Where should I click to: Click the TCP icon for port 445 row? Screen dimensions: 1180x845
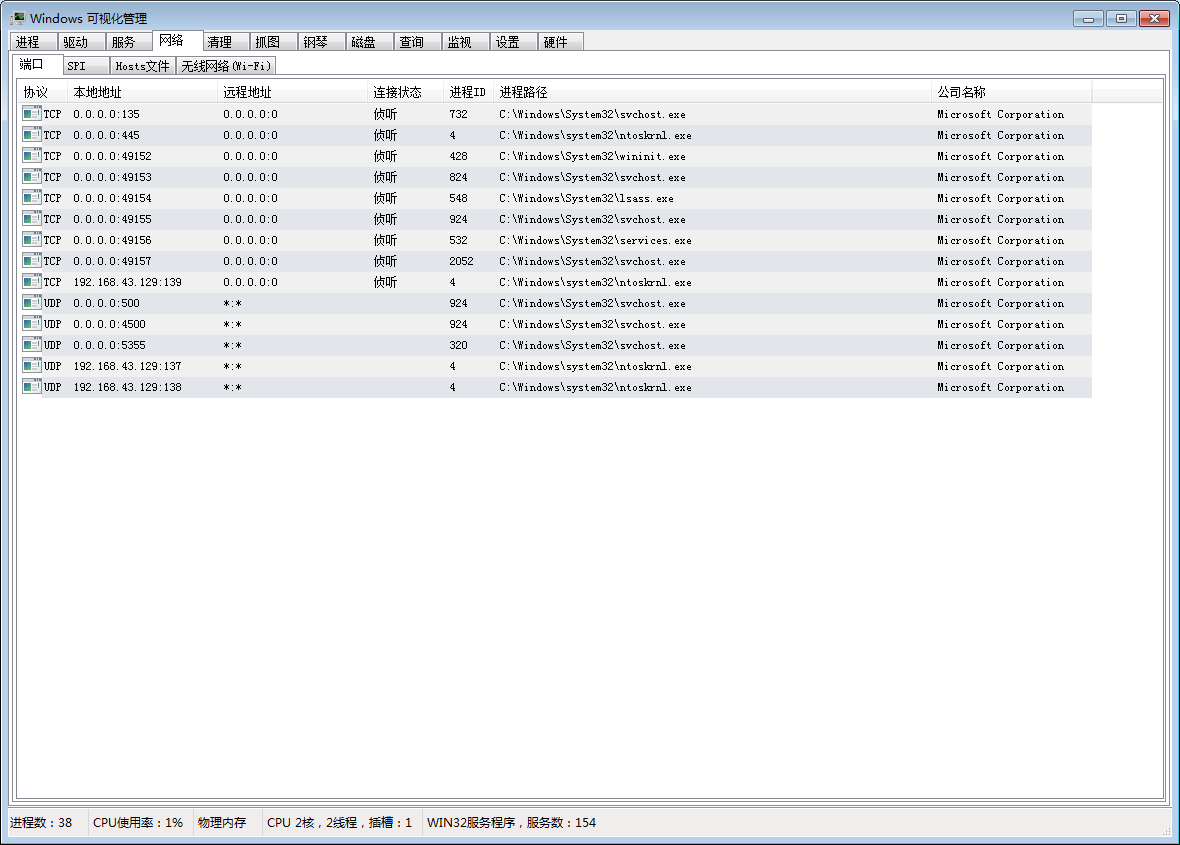[x=32, y=135]
